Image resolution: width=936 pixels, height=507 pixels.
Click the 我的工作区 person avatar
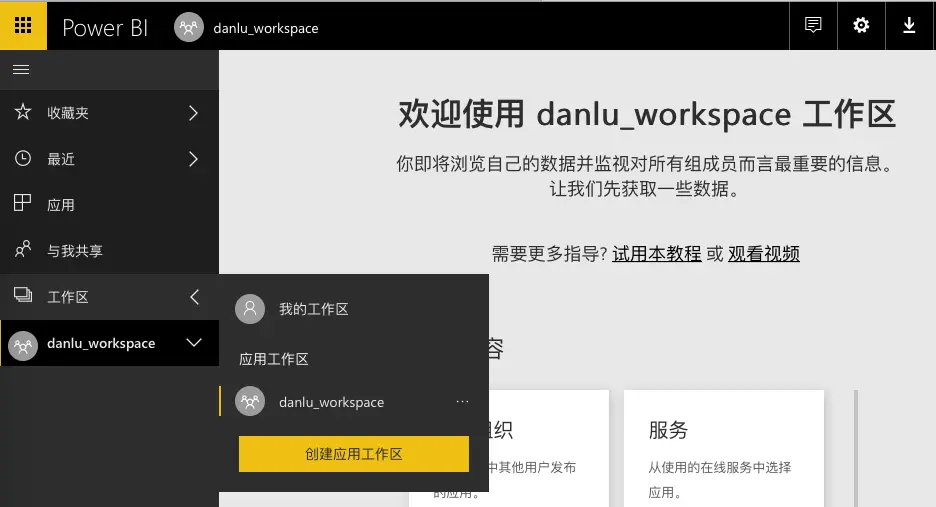pyautogui.click(x=250, y=309)
